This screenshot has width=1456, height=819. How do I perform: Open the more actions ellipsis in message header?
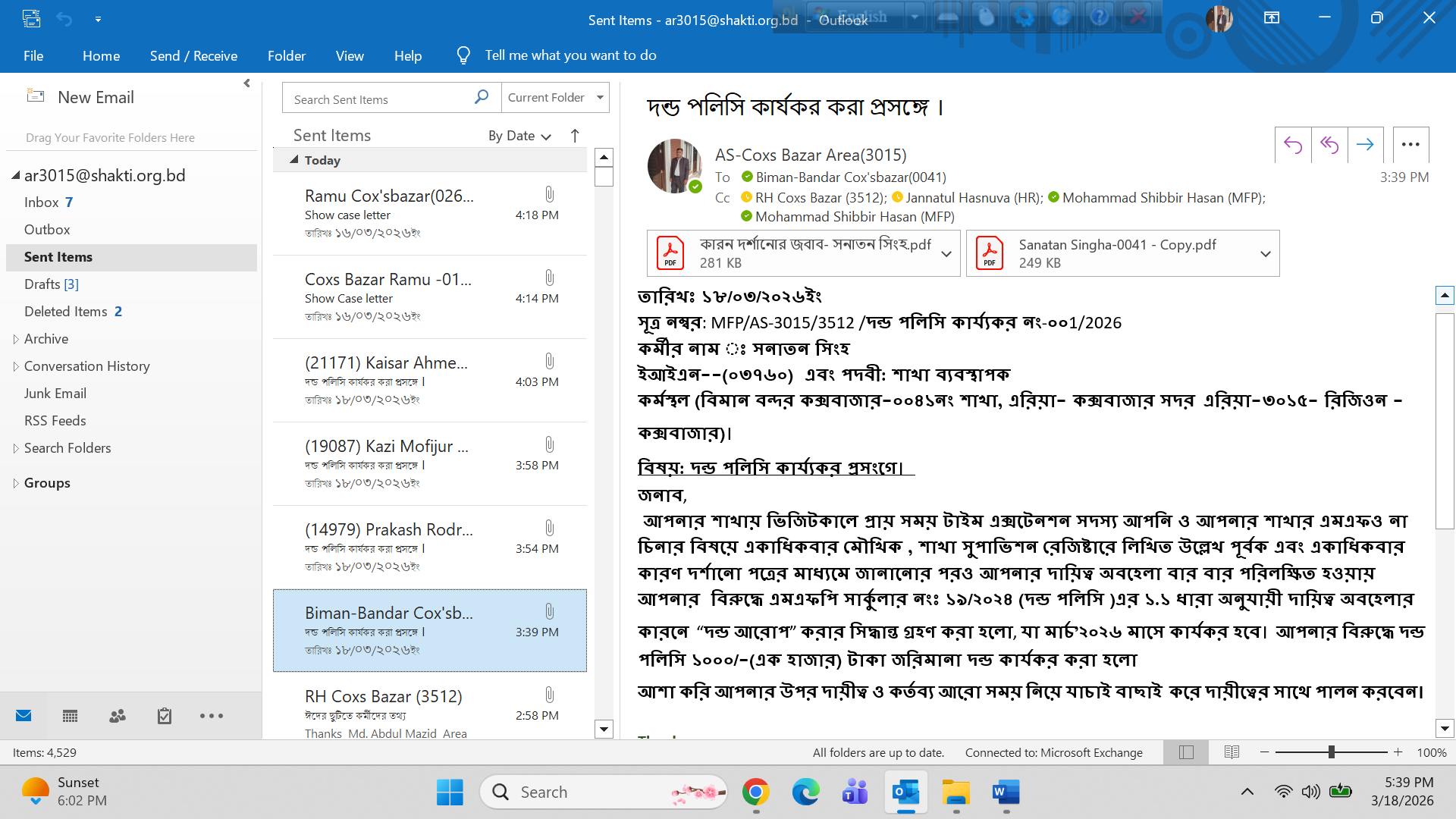(1410, 145)
